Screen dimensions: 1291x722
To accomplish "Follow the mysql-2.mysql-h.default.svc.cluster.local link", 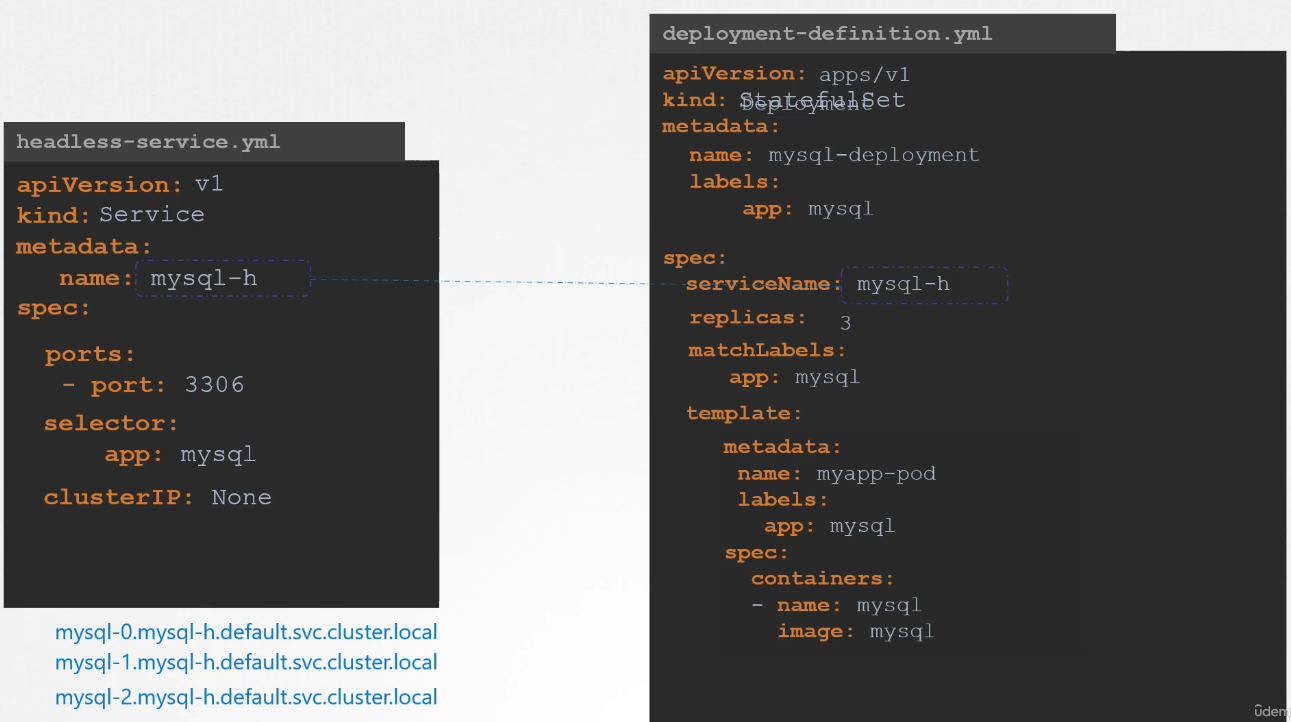I will tap(246, 698).
